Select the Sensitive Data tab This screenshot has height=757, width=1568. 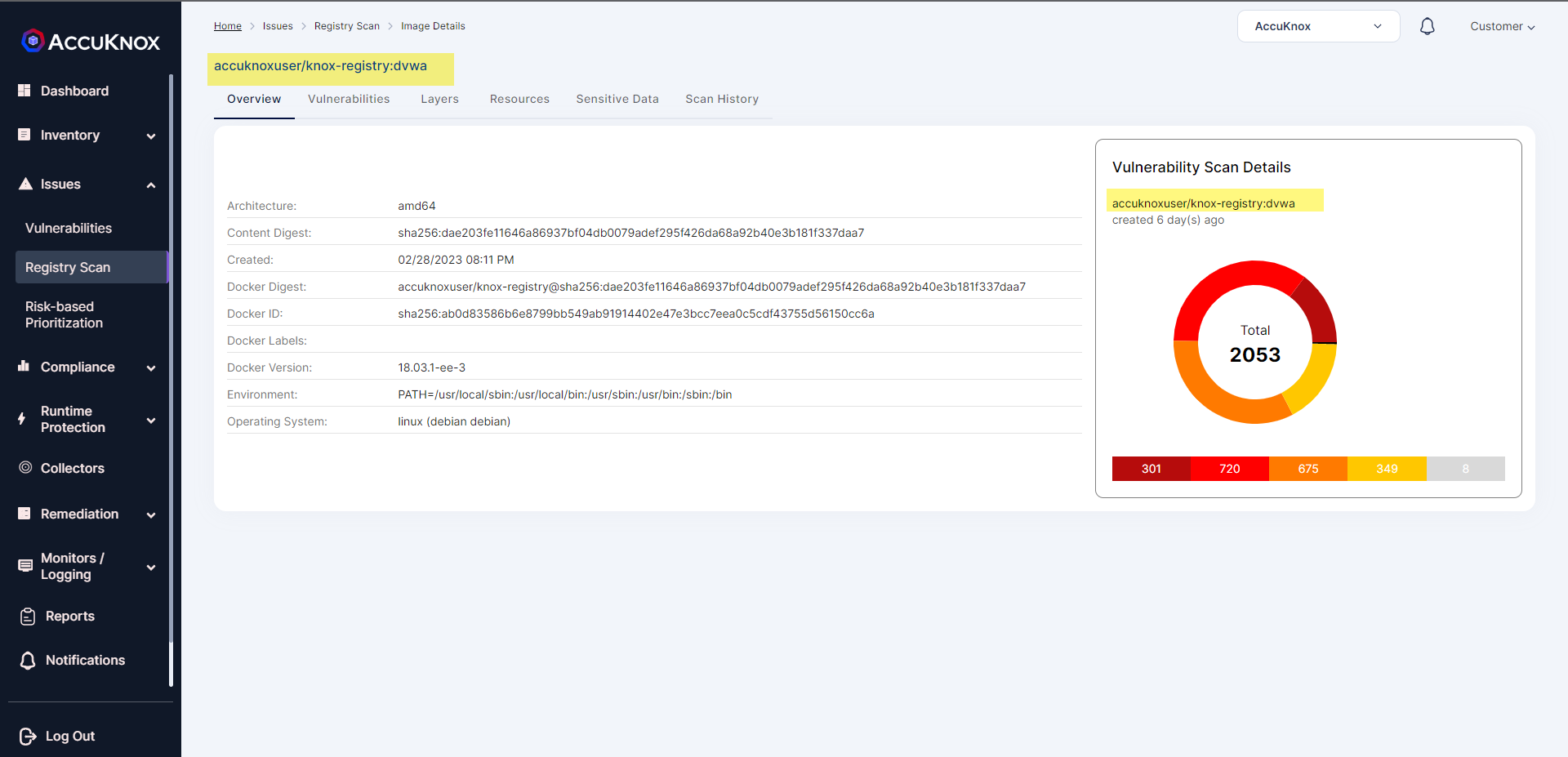point(617,99)
